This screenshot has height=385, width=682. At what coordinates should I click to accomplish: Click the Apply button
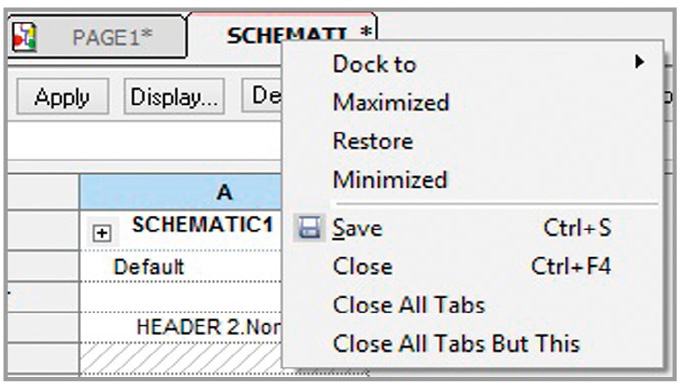63,96
